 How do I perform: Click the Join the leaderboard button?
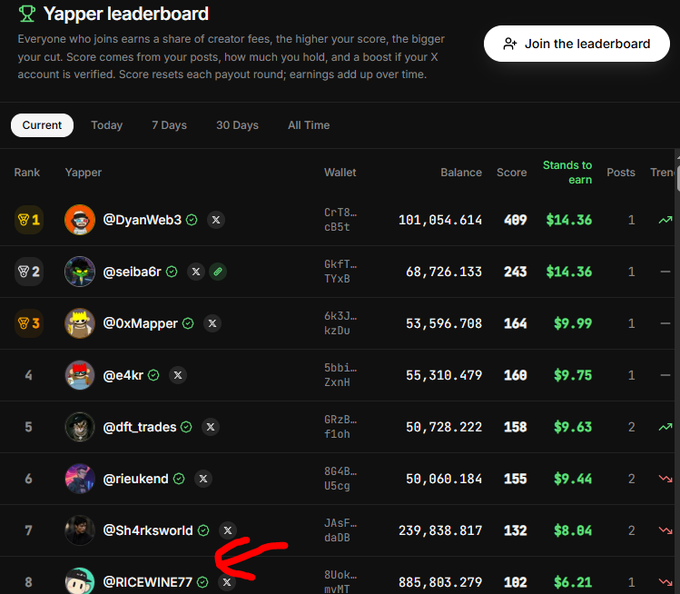point(576,44)
